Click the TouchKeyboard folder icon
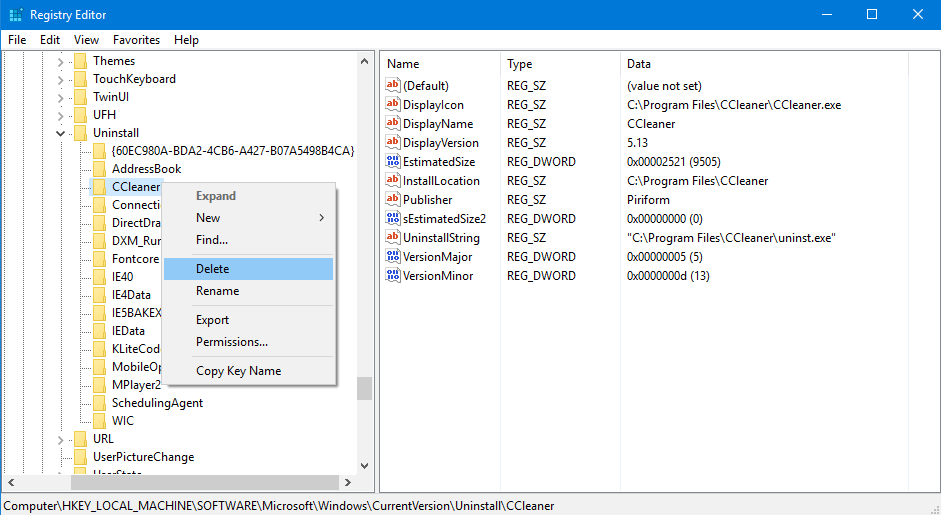This screenshot has width=941, height=515. tap(80, 79)
